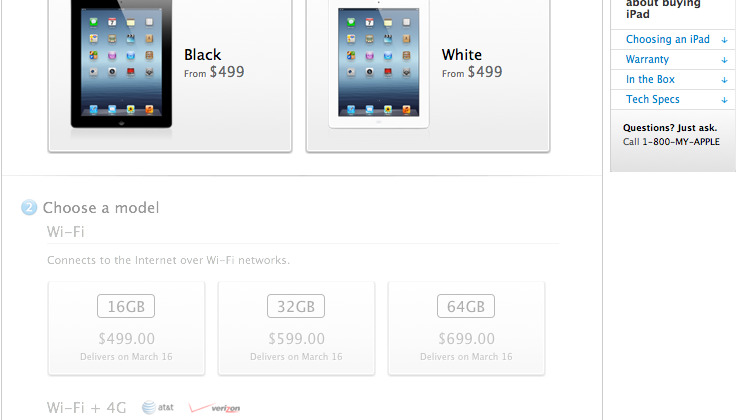Expand the In the Box section
753x420 pixels.
pyautogui.click(x=673, y=80)
